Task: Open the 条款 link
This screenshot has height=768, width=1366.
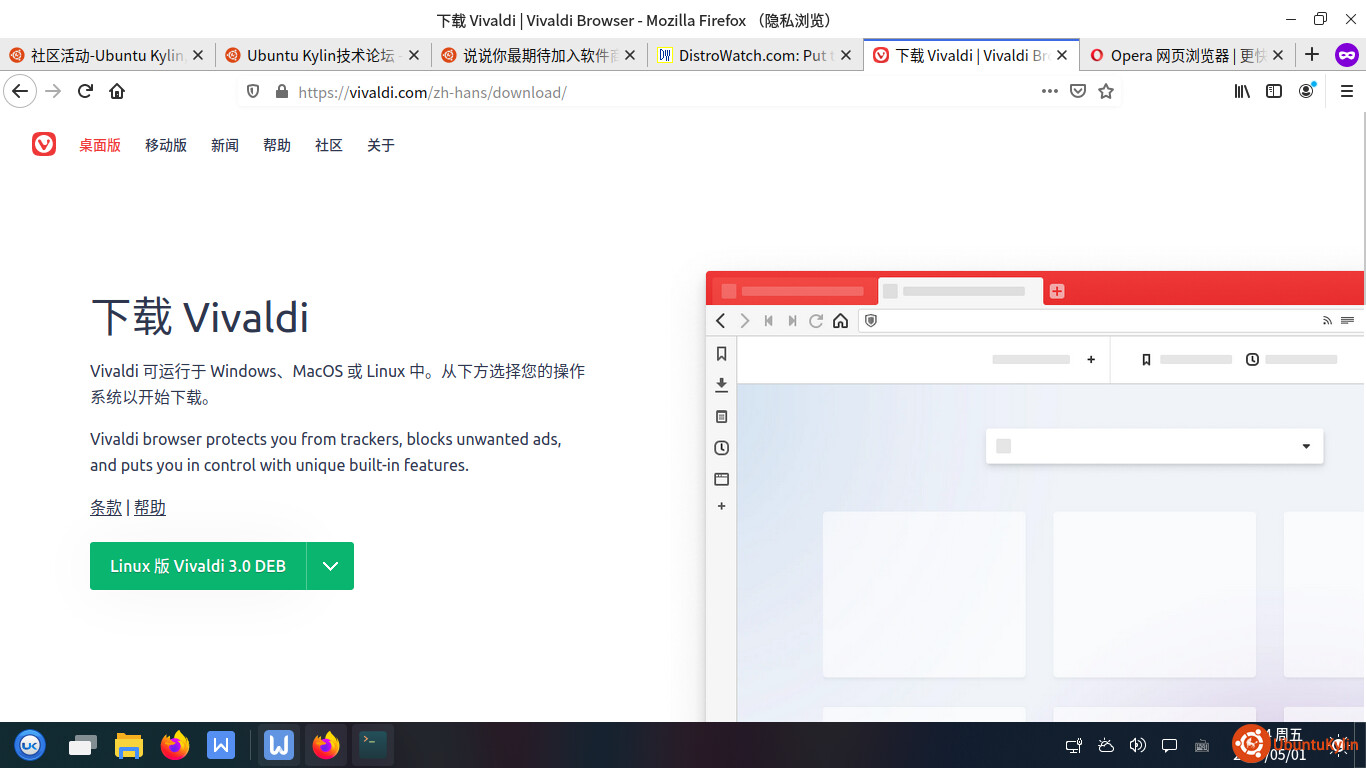Action: tap(106, 508)
